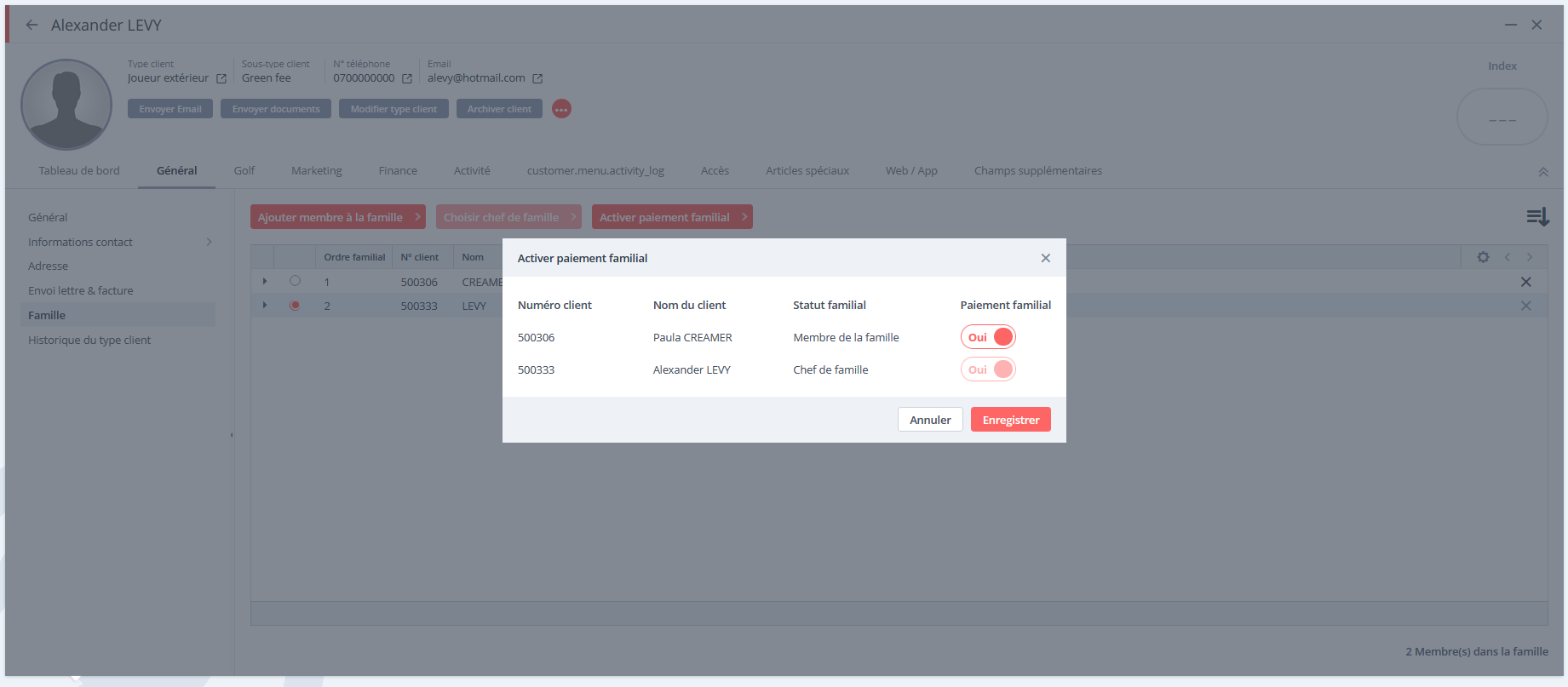Screen dimensions: 1568x687
Task: Open the red more-actions ellipsis button
Action: [561, 109]
